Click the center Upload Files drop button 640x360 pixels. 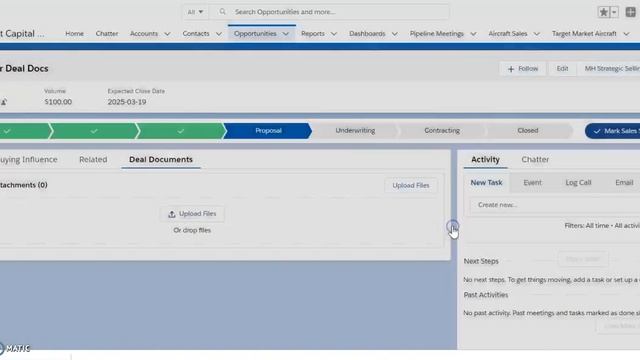pyautogui.click(x=192, y=214)
